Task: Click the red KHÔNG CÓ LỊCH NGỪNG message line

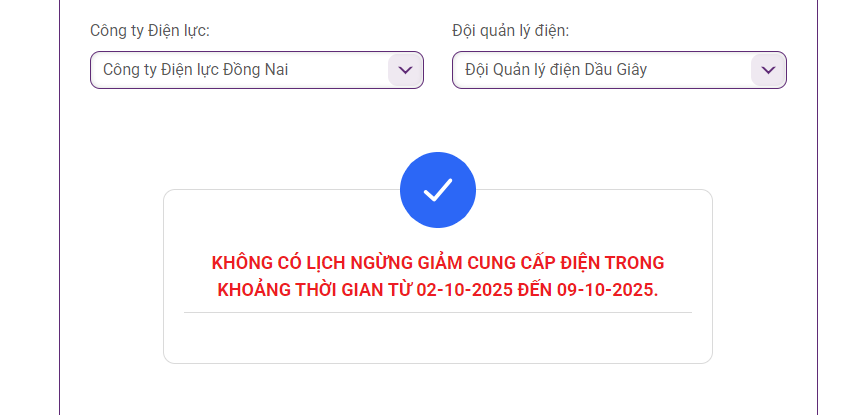Action: pos(438,263)
